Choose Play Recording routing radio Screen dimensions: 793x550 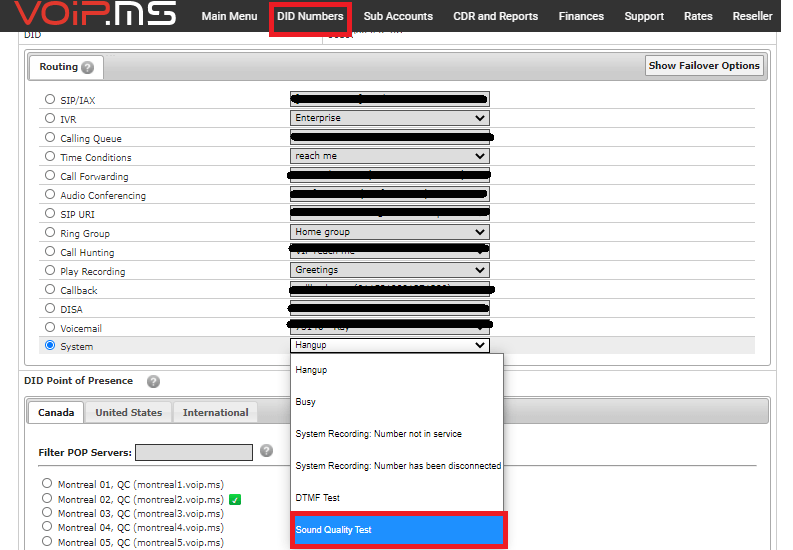pyautogui.click(x=50, y=270)
